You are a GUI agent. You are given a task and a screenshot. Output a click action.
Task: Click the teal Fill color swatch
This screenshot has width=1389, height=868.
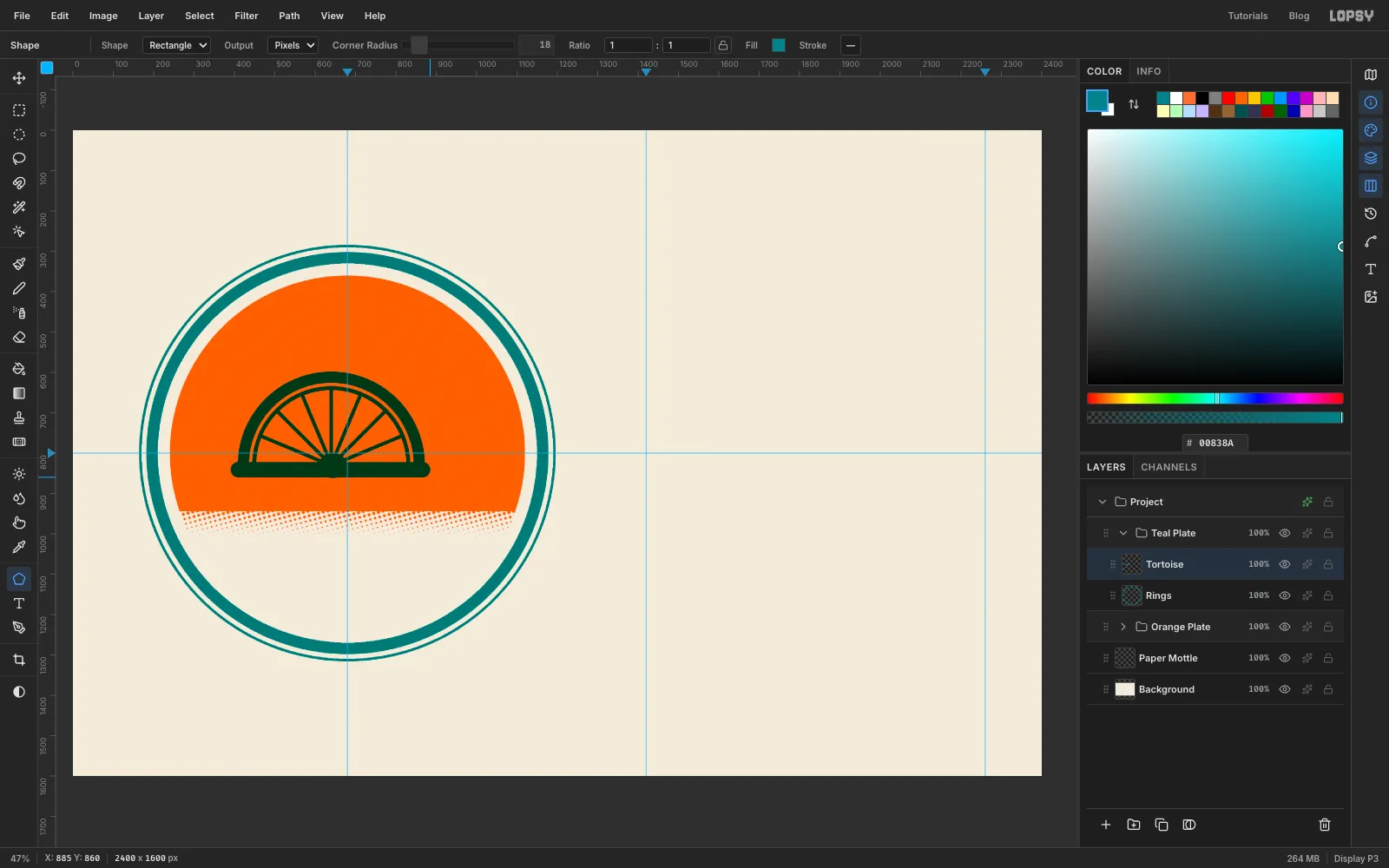coord(779,45)
